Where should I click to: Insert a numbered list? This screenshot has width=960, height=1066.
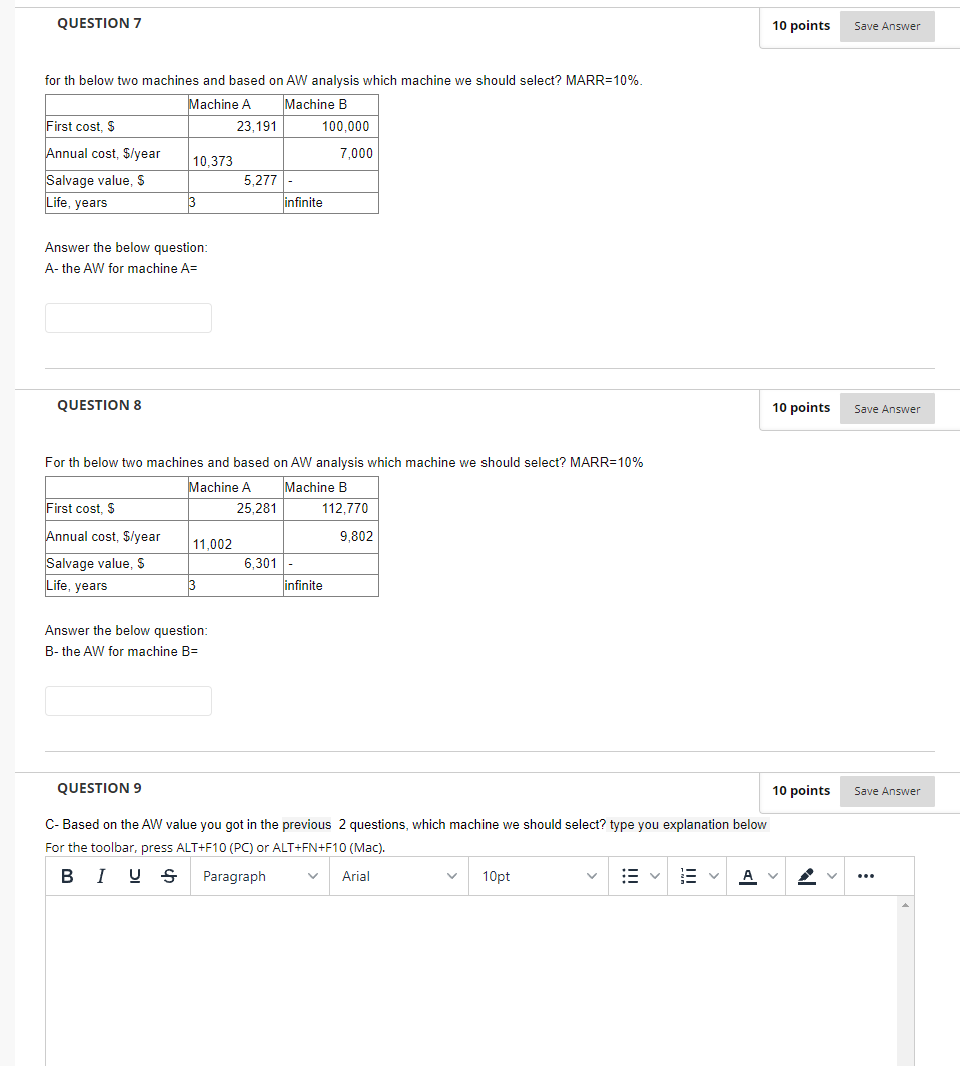[689, 876]
